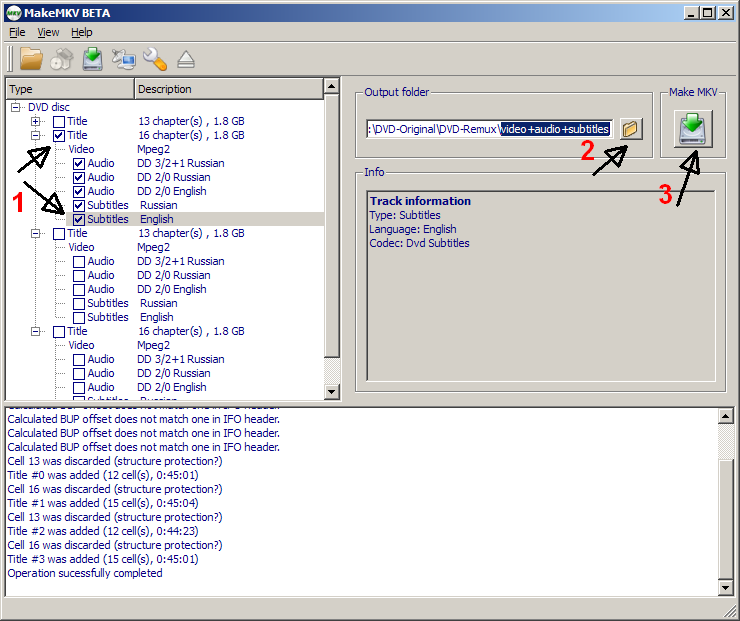Uncheck checked Audio DD 2/0 Russian
The image size is (740, 621).
(79, 178)
